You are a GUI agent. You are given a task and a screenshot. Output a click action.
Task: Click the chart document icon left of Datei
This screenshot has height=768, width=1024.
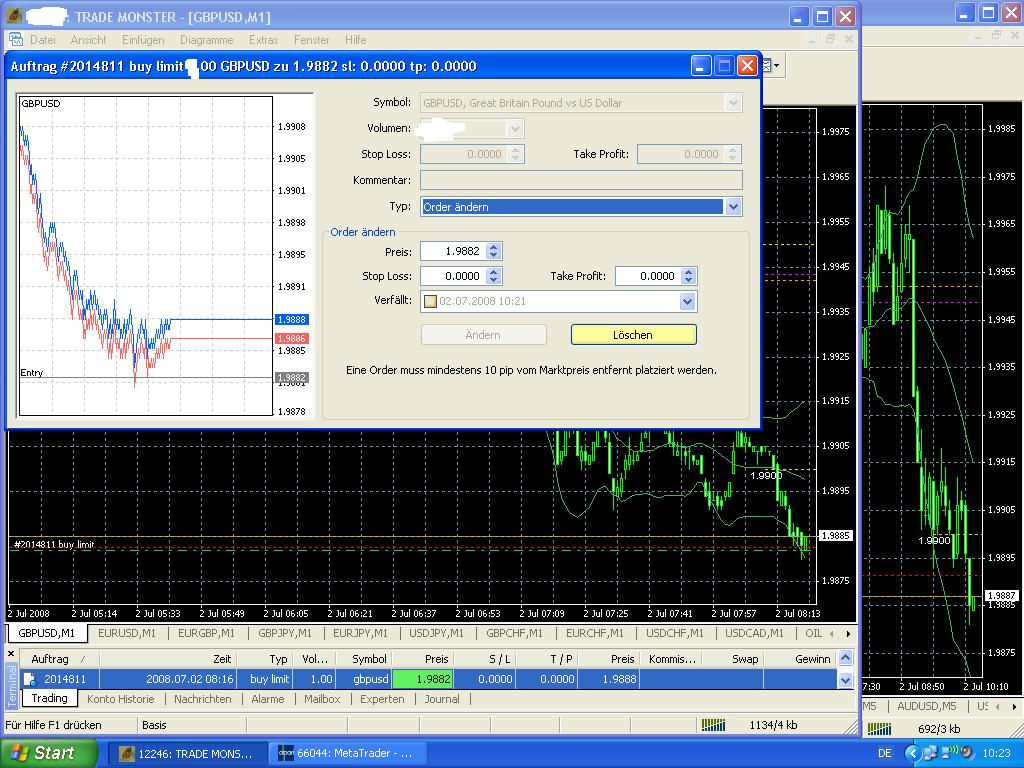(16, 40)
